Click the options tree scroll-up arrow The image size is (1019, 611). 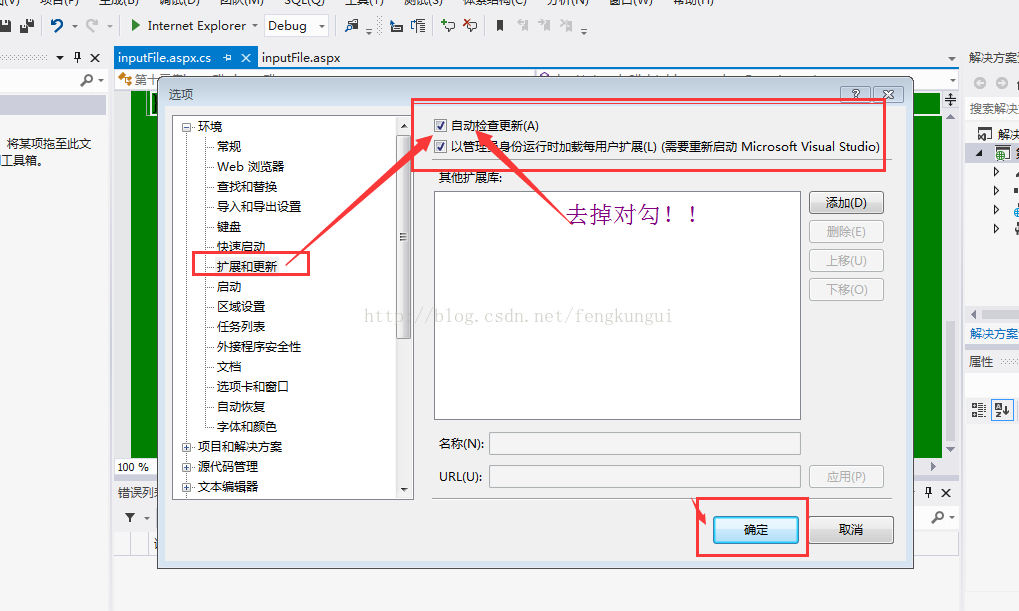(404, 126)
